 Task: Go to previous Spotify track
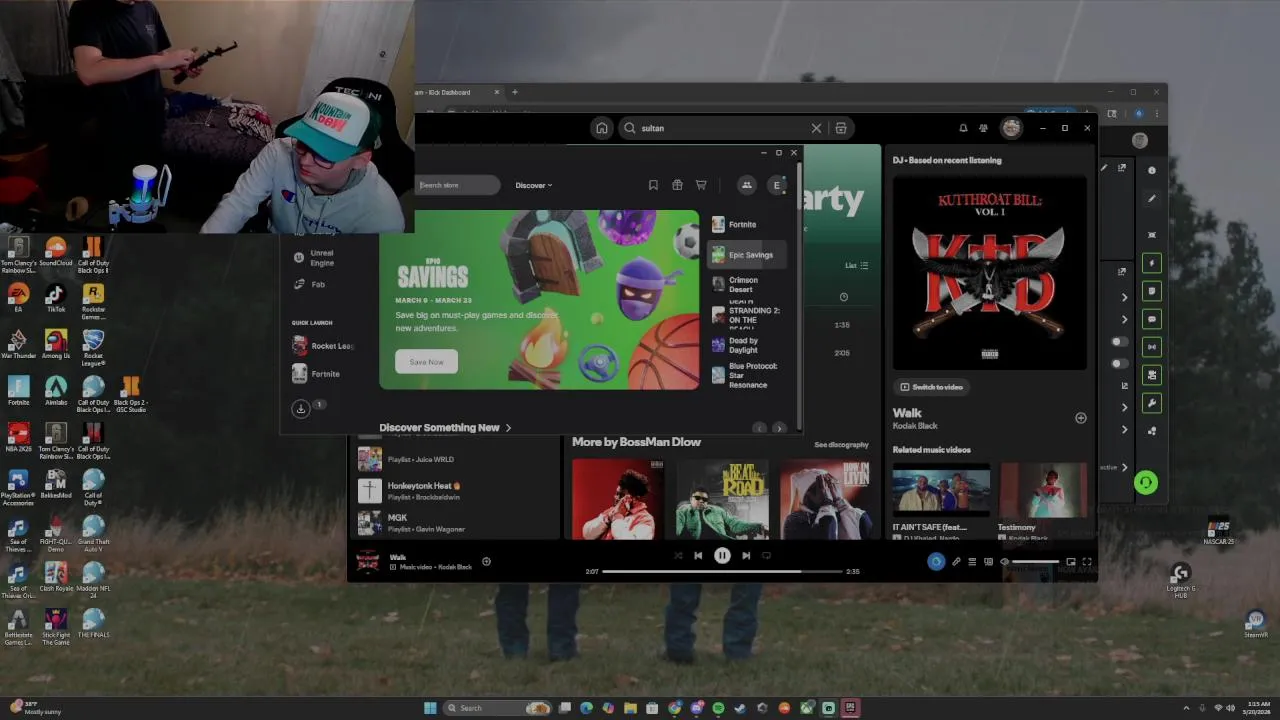coord(698,556)
